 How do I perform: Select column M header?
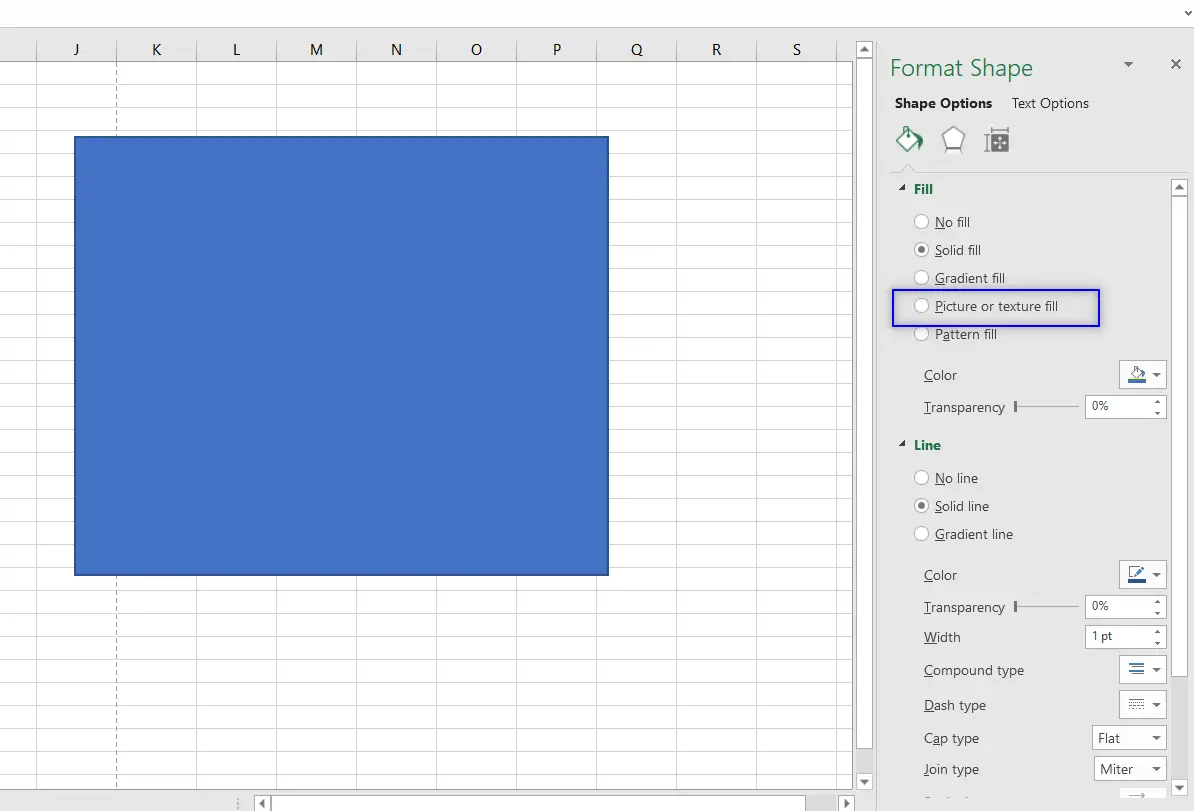[316, 50]
